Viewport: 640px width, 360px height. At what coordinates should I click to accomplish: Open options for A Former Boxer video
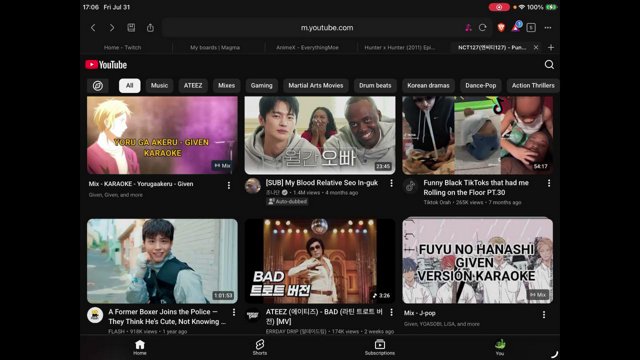coord(233,312)
